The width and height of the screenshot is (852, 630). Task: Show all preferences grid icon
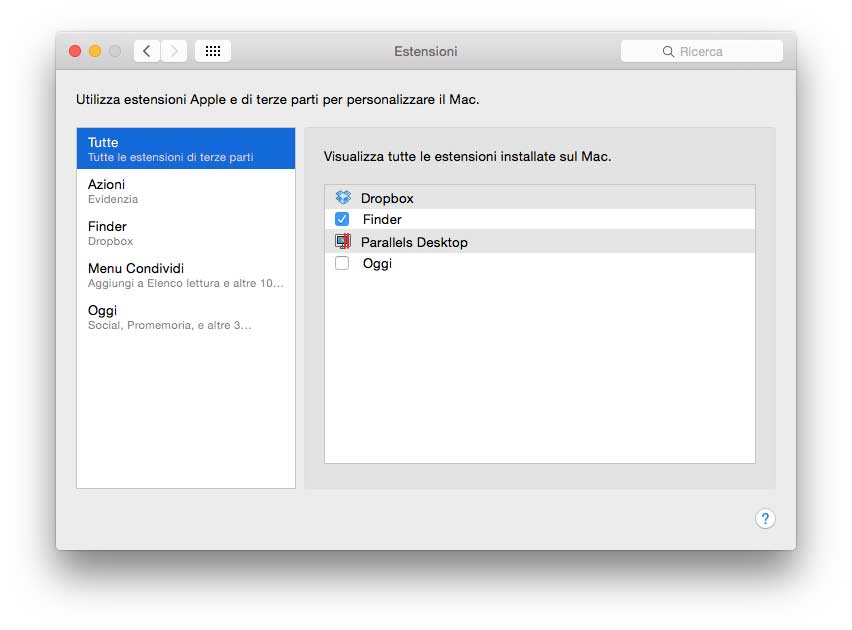[x=213, y=51]
